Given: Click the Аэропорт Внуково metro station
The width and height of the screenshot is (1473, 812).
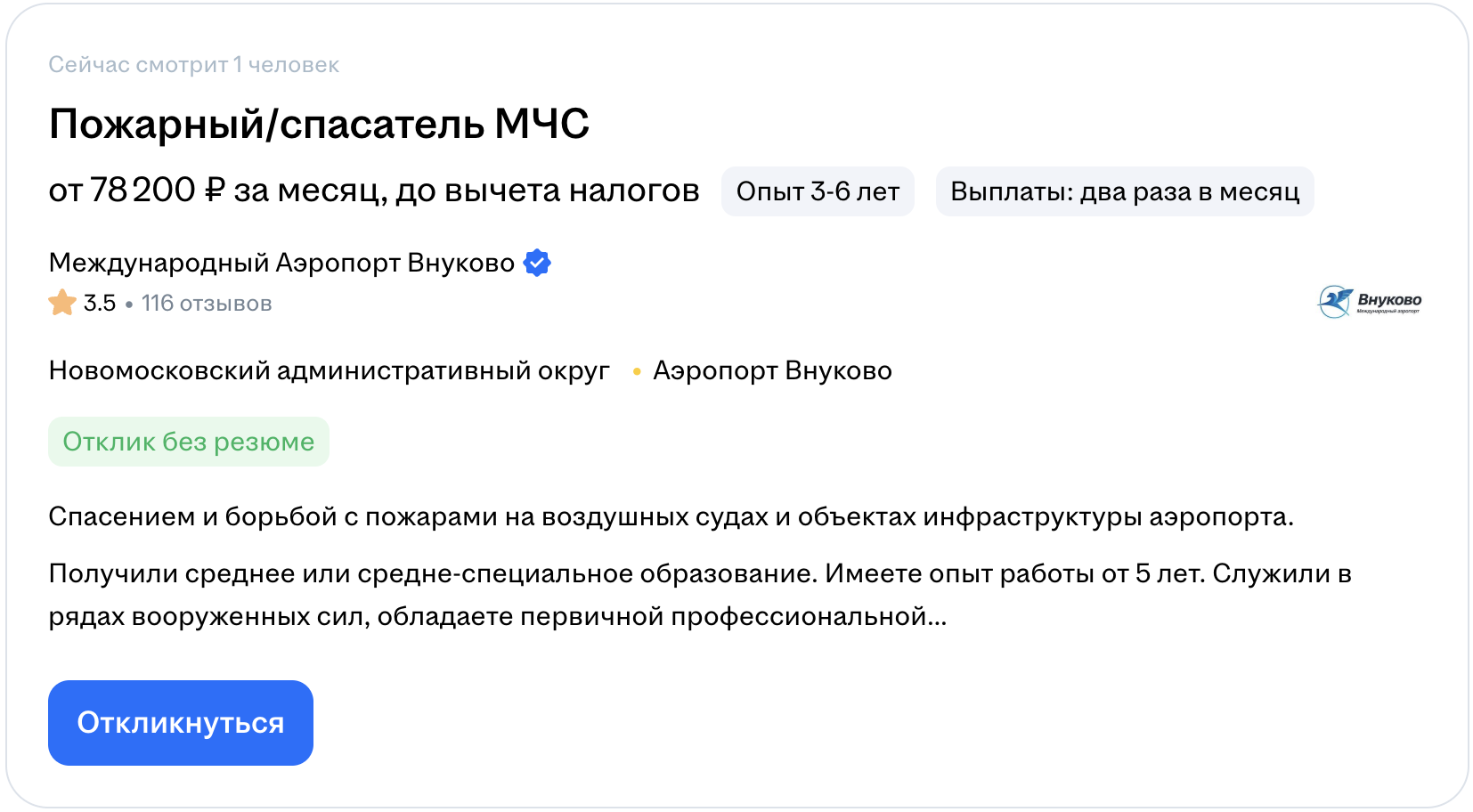Looking at the screenshot, I should (x=772, y=370).
